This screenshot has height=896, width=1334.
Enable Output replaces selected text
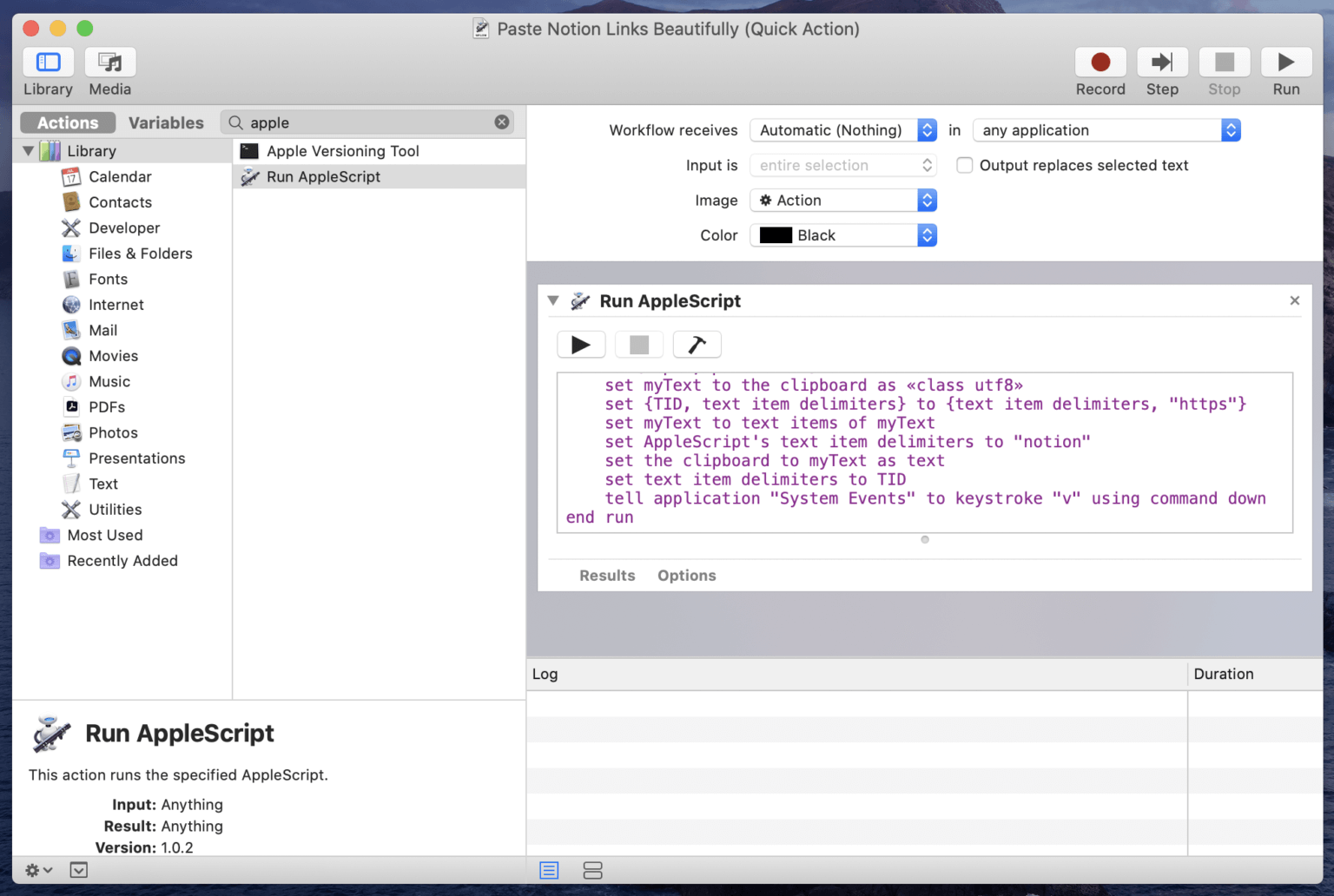[964, 165]
